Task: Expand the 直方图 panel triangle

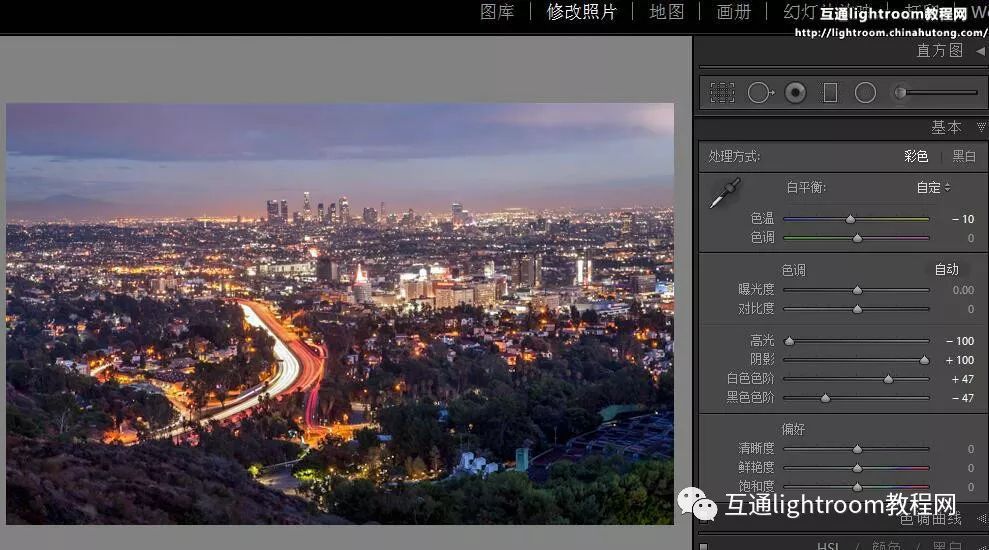Action: point(980,51)
